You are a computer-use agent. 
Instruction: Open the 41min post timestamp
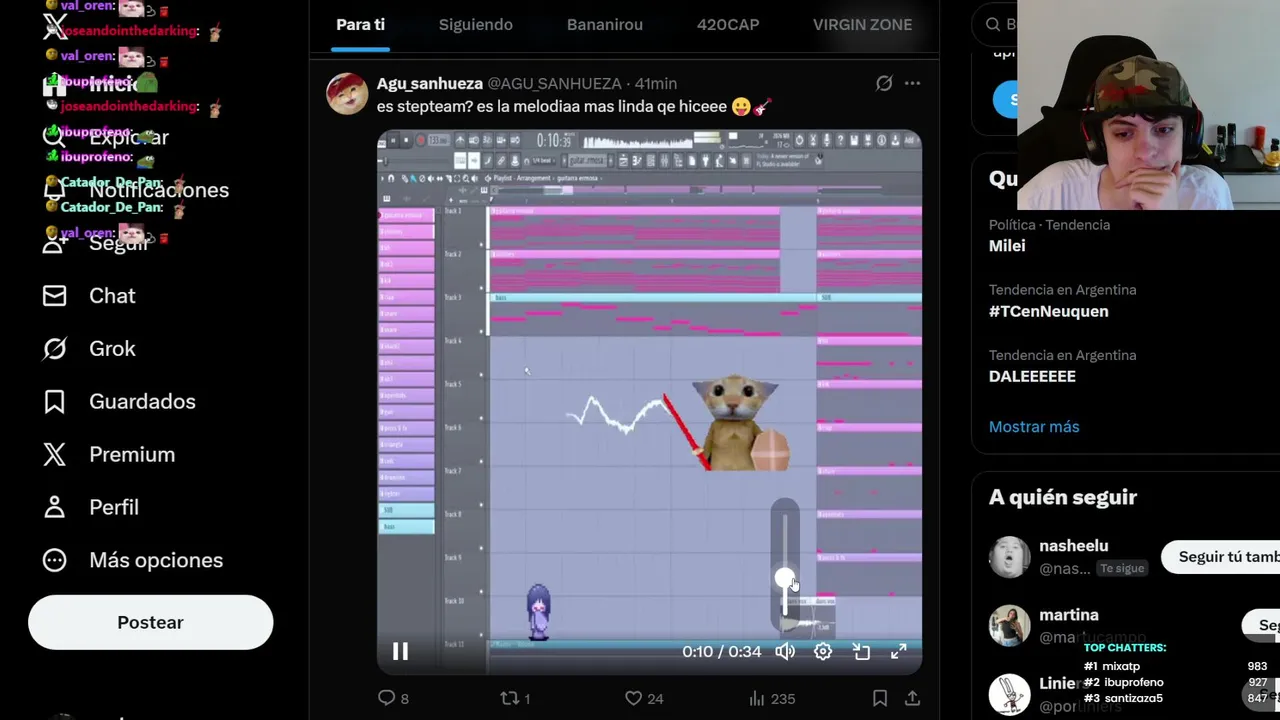pyautogui.click(x=656, y=84)
